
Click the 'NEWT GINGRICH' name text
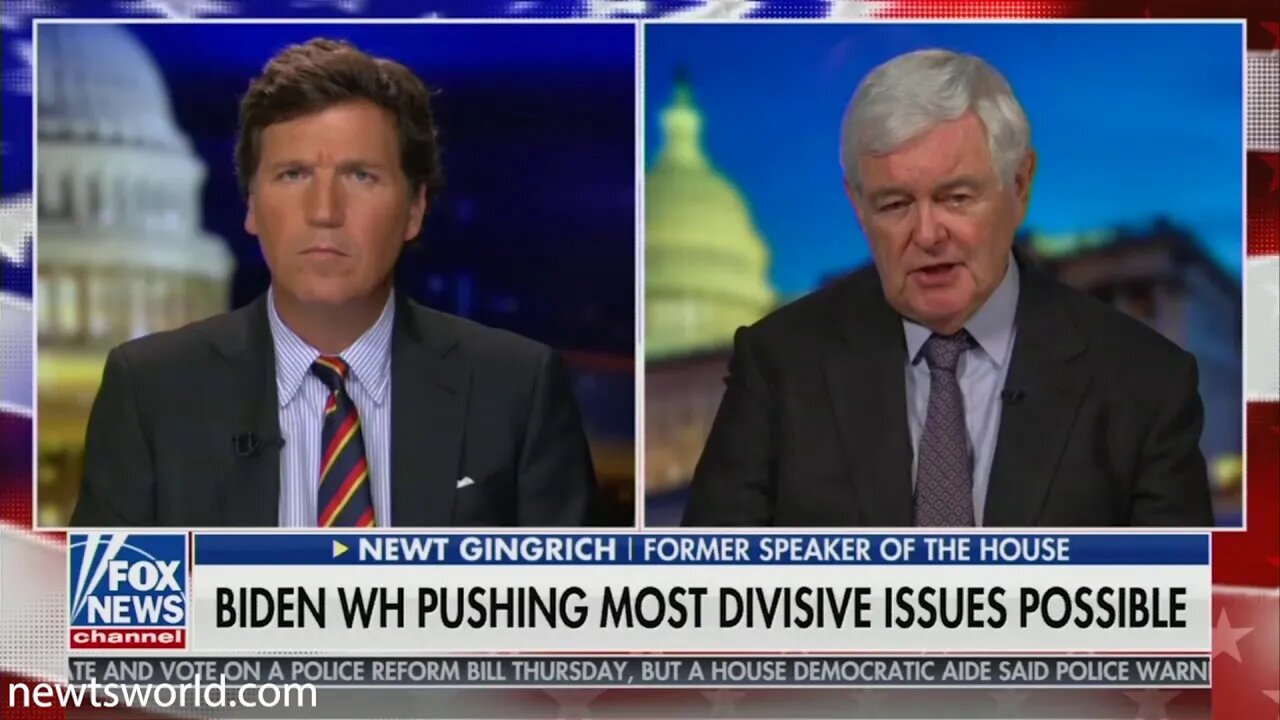click(x=487, y=549)
